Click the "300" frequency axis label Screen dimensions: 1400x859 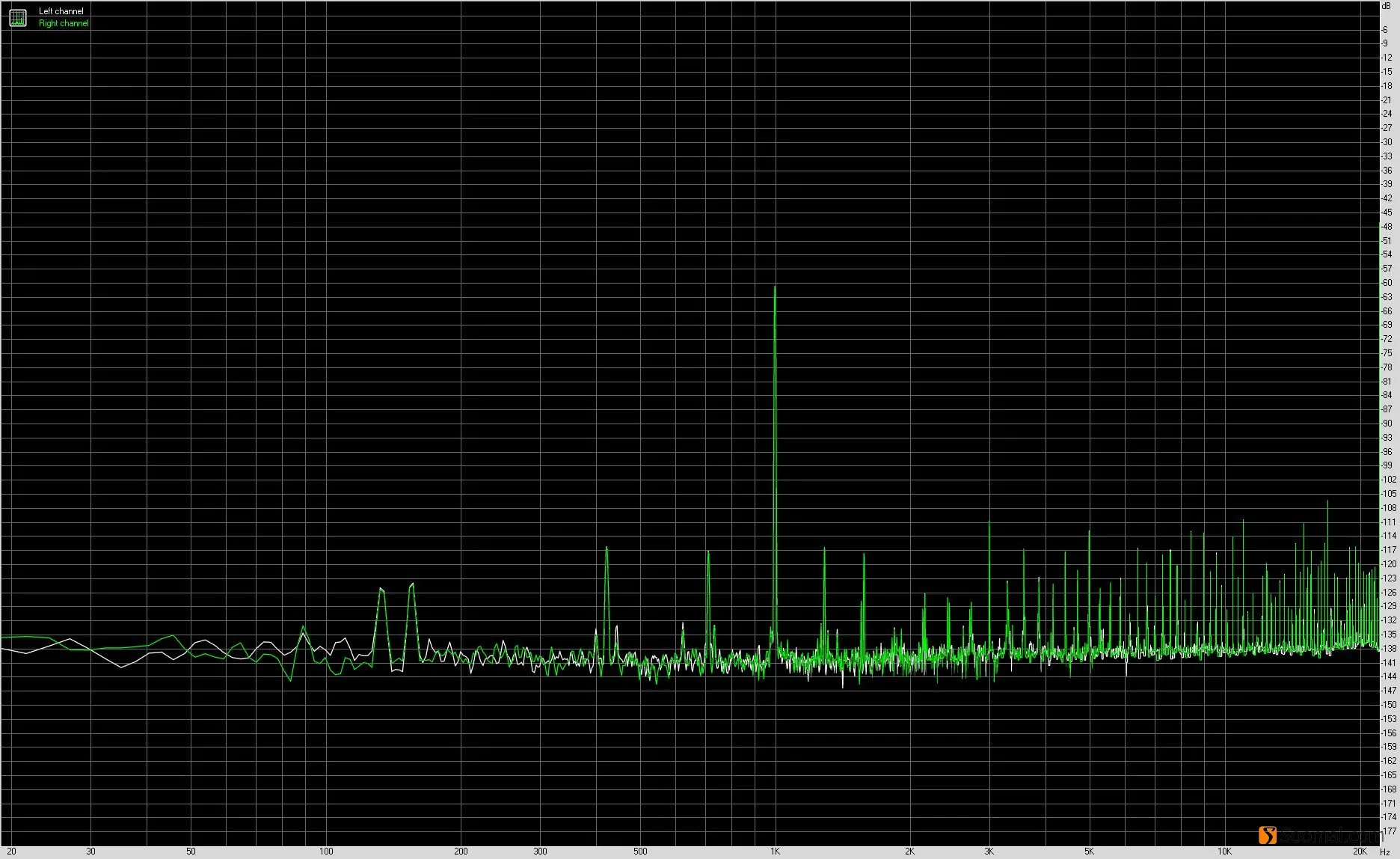pos(541,852)
